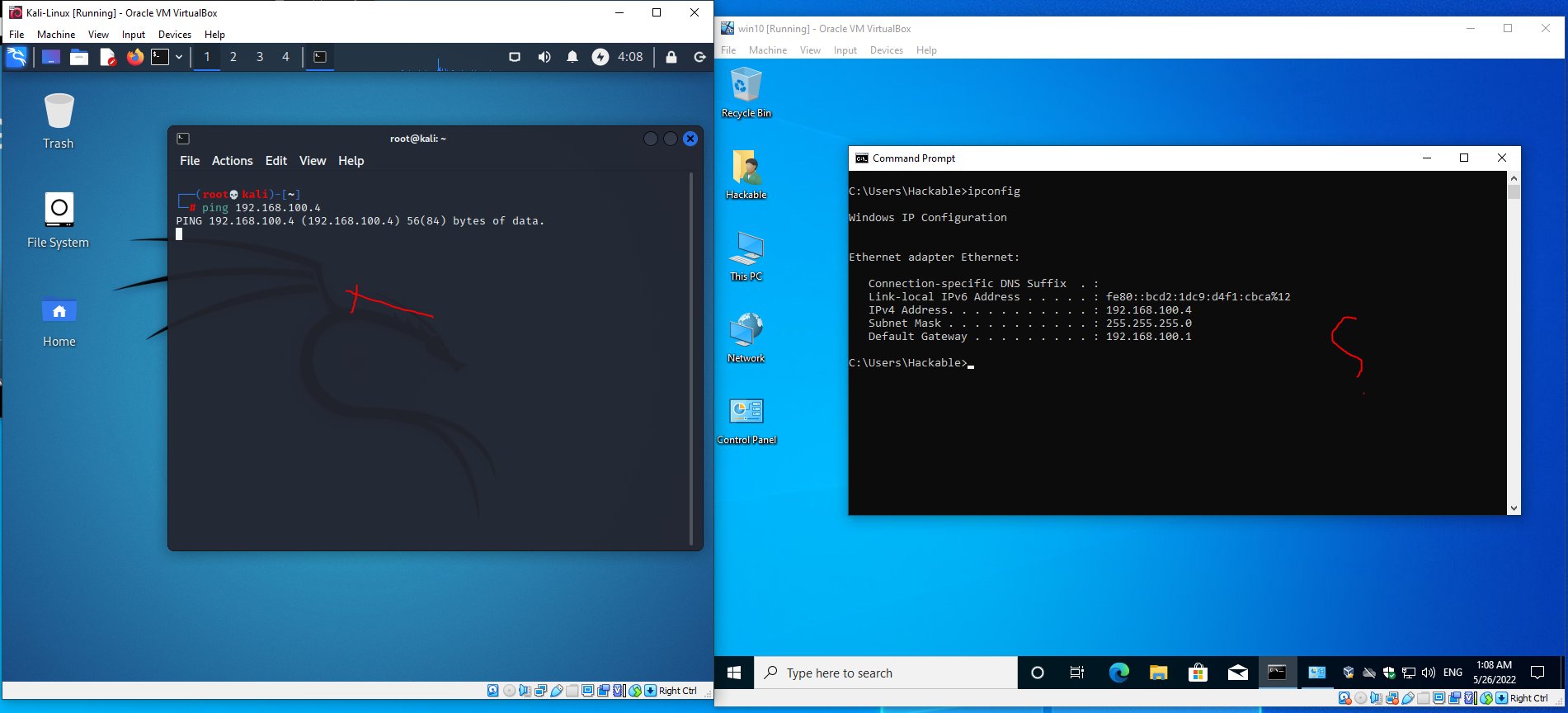Select Recycle Bin on Windows desktop
Image resolution: width=1568 pixels, height=713 pixels.
point(746,92)
